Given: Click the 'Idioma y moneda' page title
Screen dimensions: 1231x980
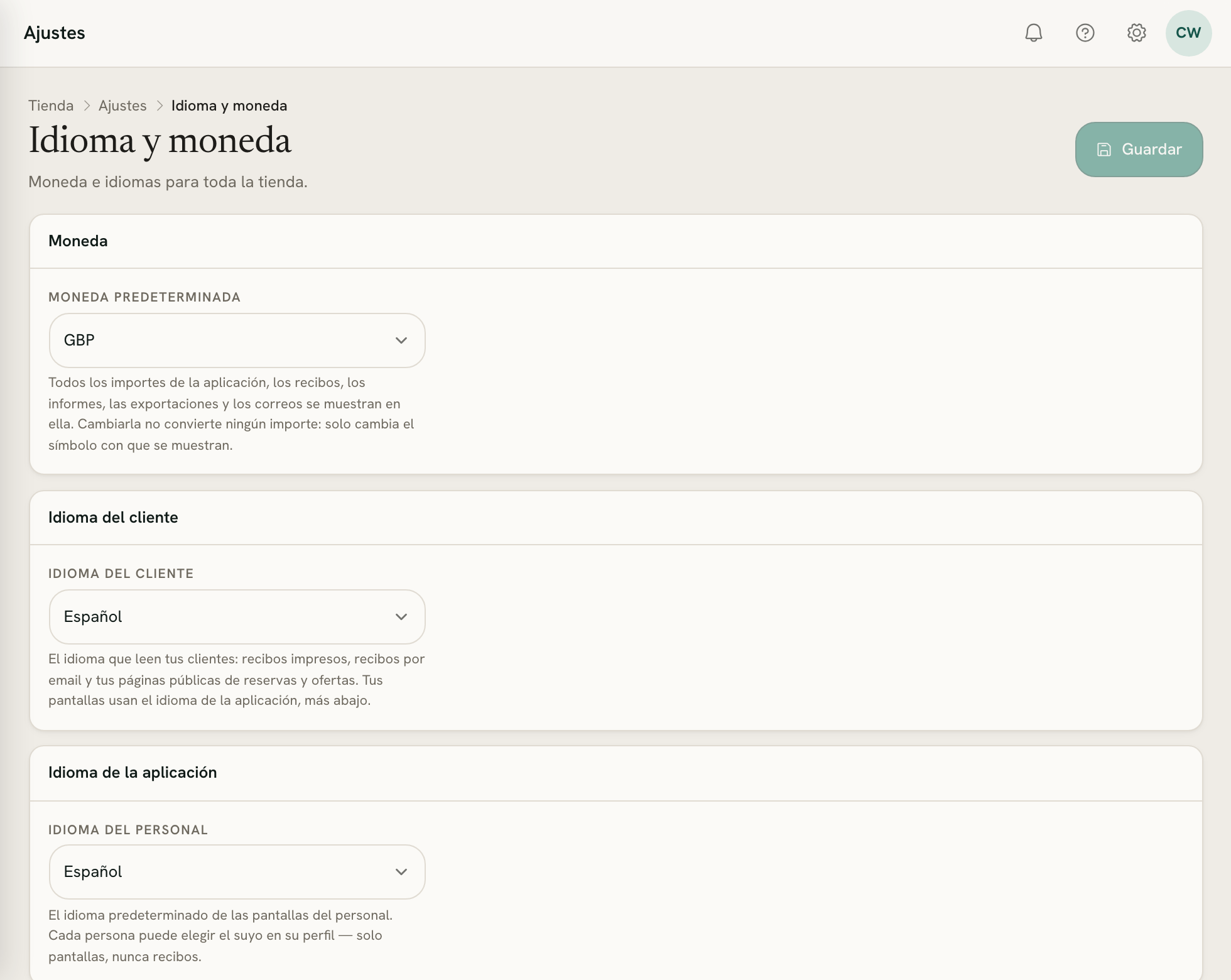Looking at the screenshot, I should point(160,141).
